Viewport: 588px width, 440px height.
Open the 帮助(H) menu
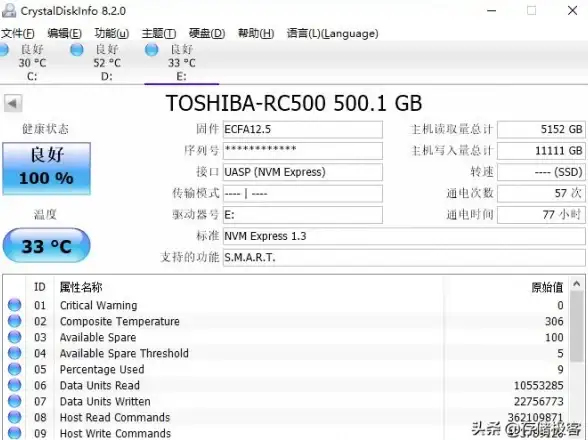click(x=256, y=33)
